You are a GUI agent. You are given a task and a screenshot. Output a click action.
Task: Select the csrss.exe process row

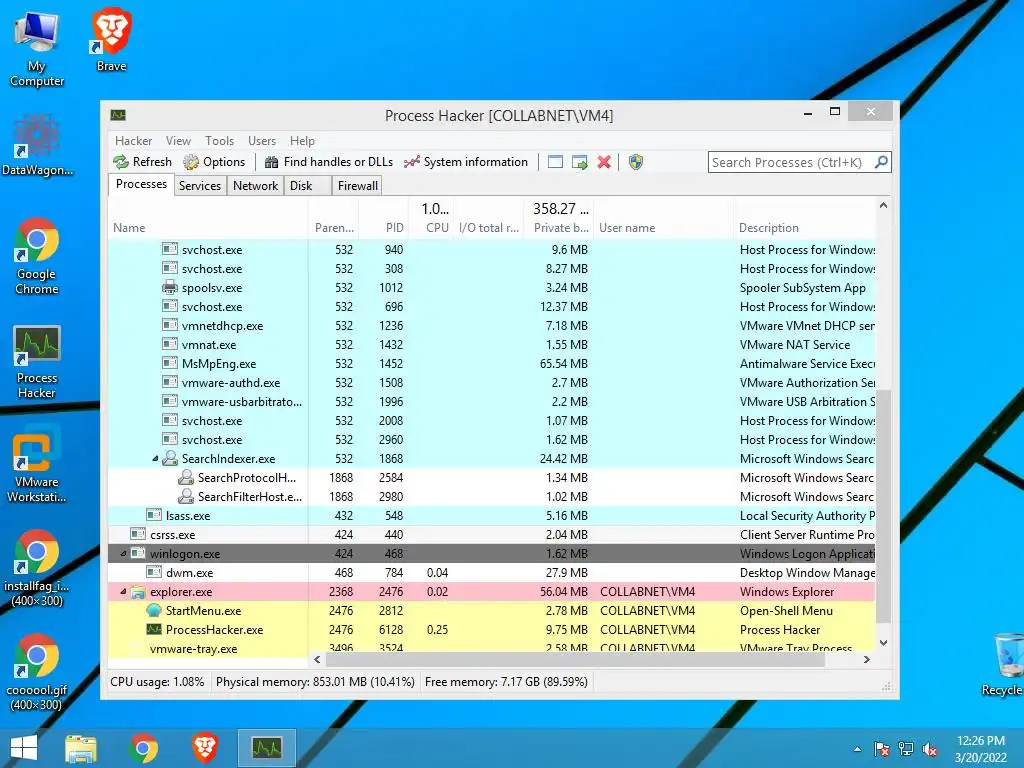[491, 535]
